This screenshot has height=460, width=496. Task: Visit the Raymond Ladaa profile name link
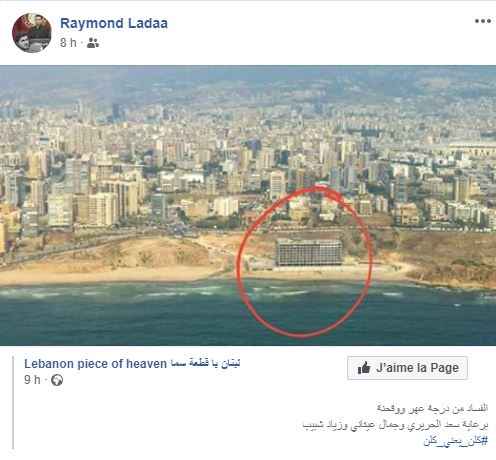[x=114, y=23]
